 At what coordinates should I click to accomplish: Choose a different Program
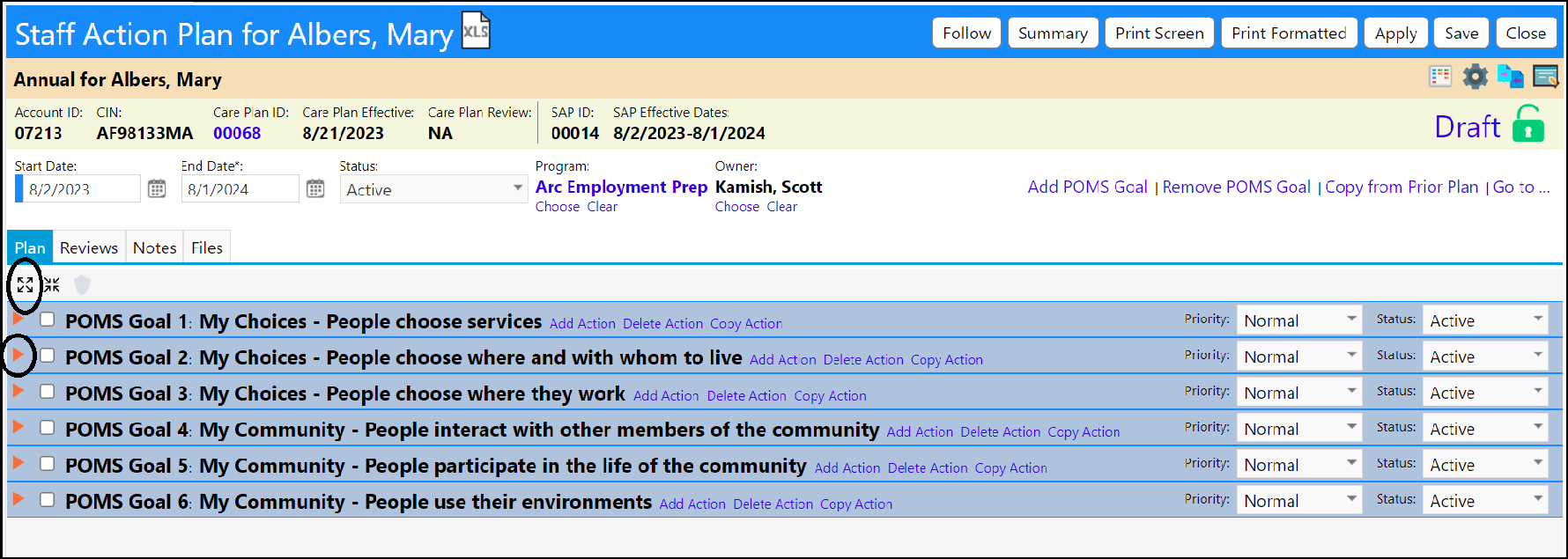coord(558,206)
